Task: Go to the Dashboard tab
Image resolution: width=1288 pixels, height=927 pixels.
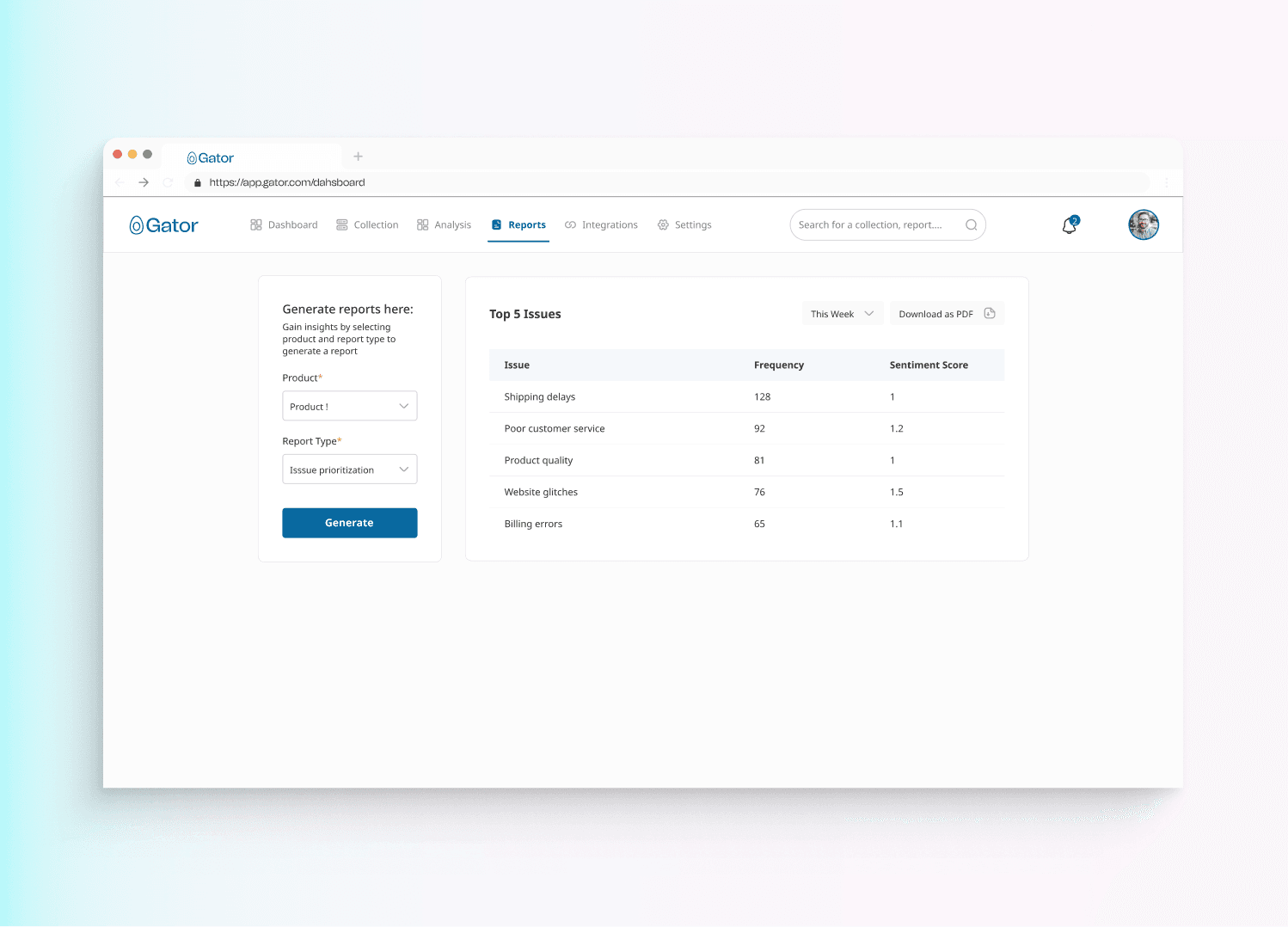Action: coord(284,225)
